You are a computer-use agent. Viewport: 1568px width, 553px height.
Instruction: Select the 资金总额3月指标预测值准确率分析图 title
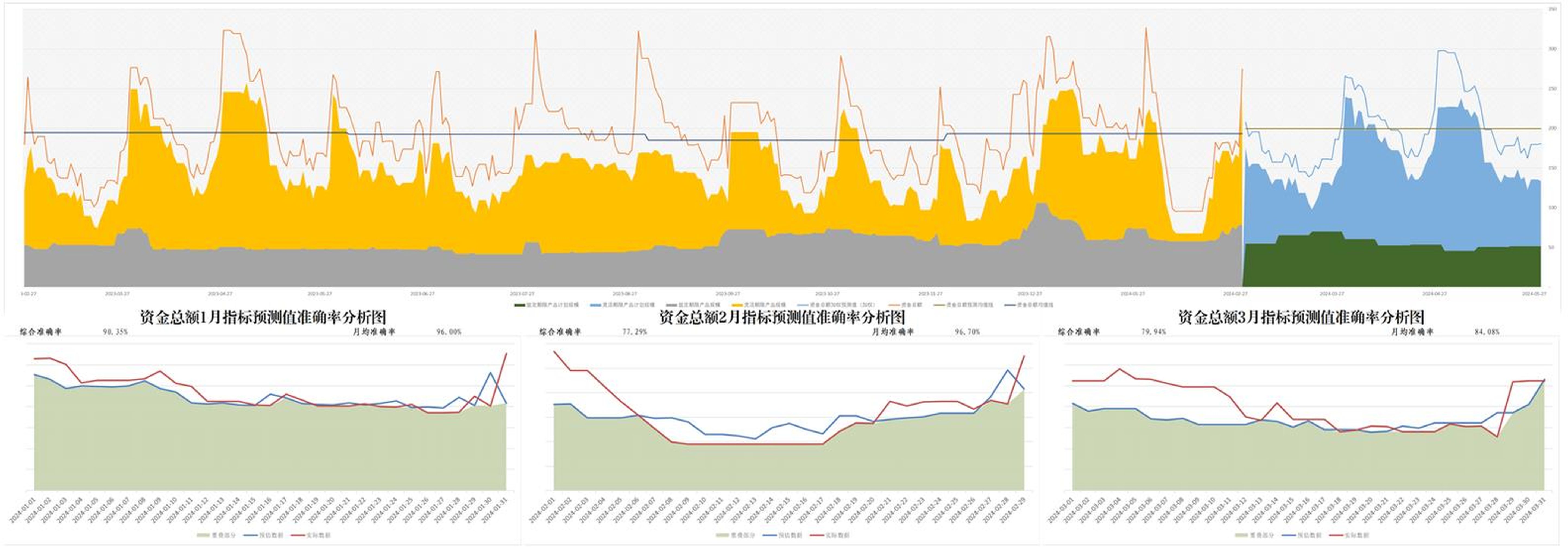tap(1301, 317)
